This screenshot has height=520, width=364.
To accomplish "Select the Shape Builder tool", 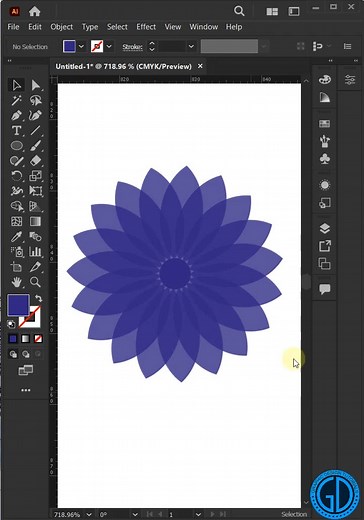I will (x=16, y=206).
